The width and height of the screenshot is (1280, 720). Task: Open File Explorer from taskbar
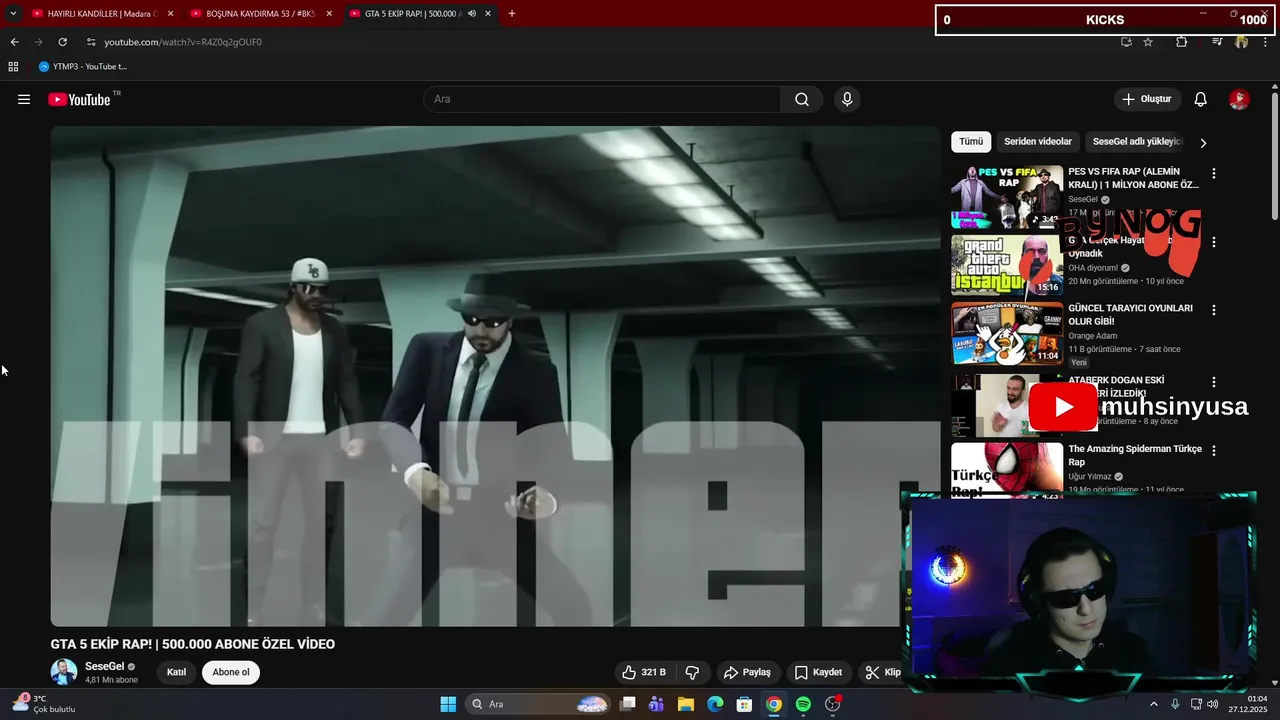coord(686,704)
